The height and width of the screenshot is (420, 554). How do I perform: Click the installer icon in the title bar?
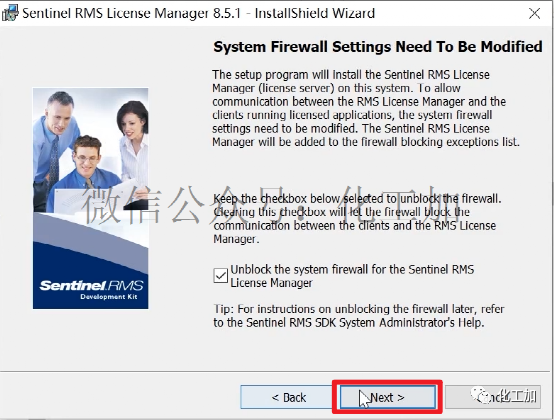coord(10,13)
